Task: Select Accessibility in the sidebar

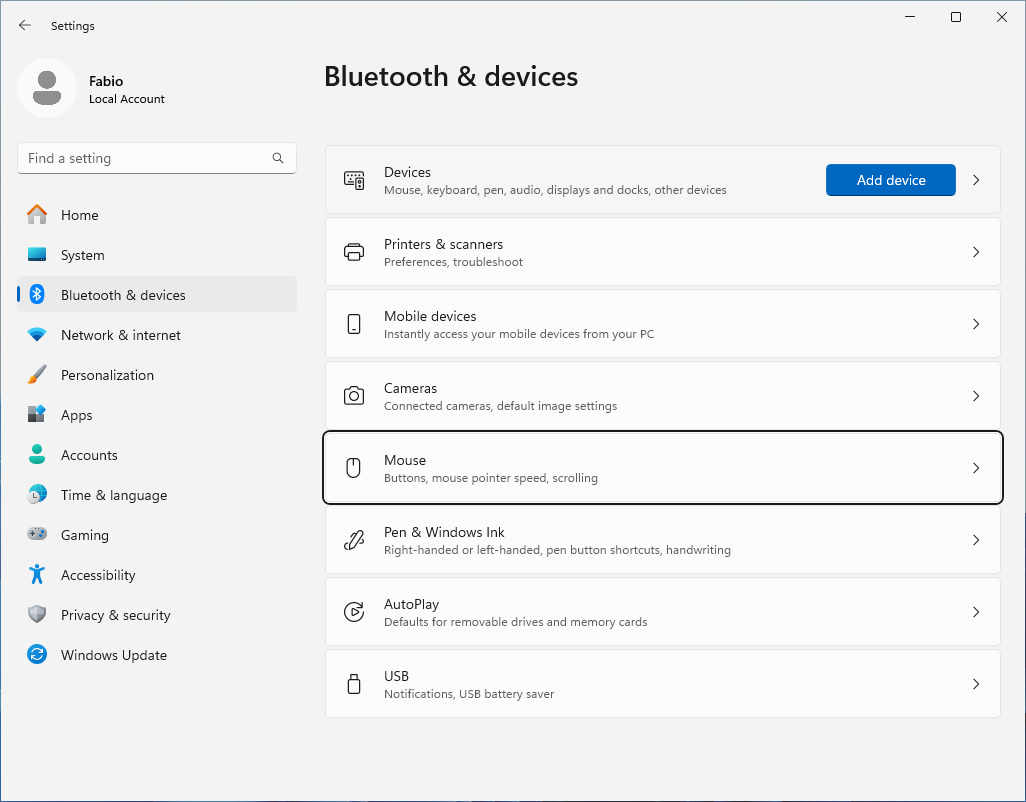Action: 157,574
